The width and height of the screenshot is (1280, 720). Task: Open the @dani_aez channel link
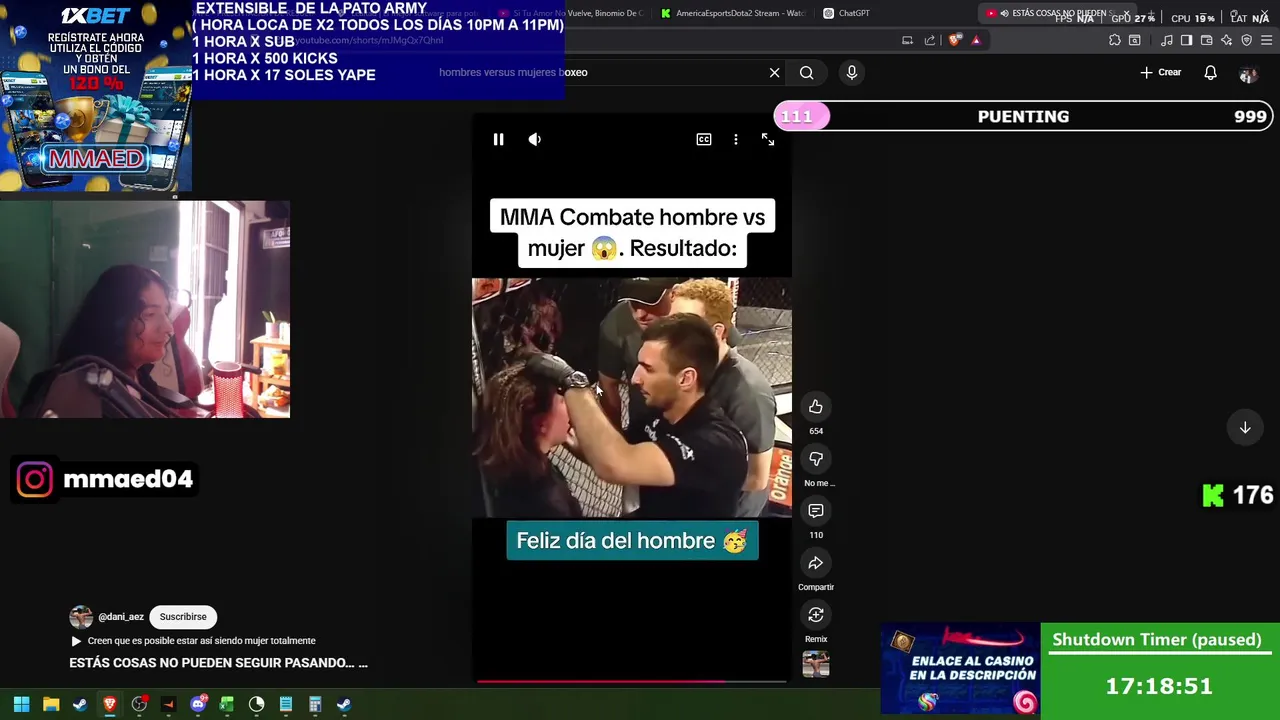pyautogui.click(x=121, y=617)
